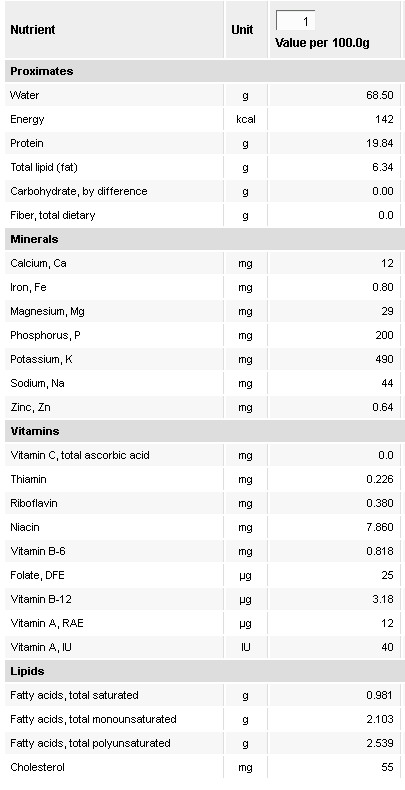Click Vitamin C, total ascorbic acid label
This screenshot has width=405, height=790.
[80, 455]
